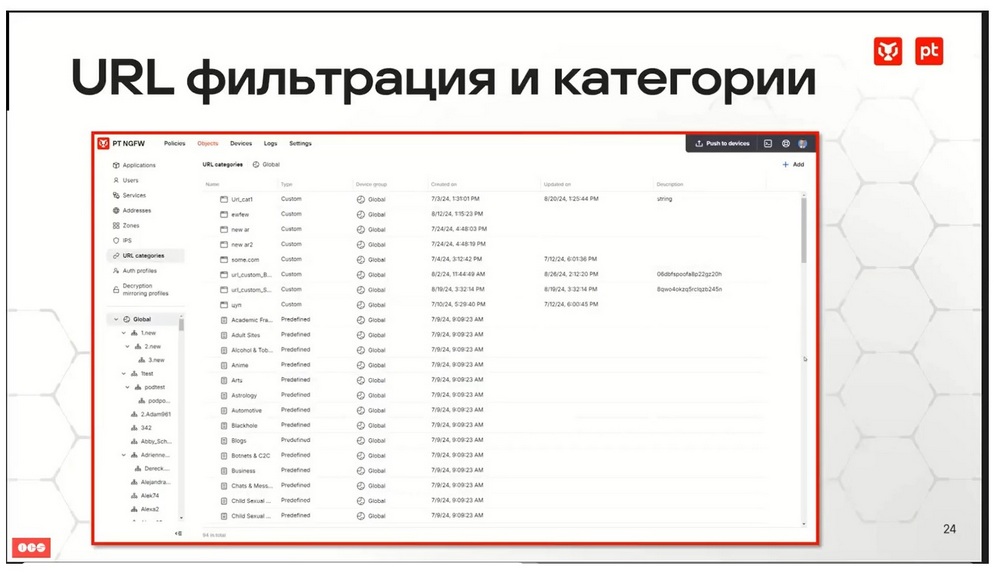Switch to the Objects tab
The height and width of the screenshot is (578, 1000).
[x=208, y=144]
